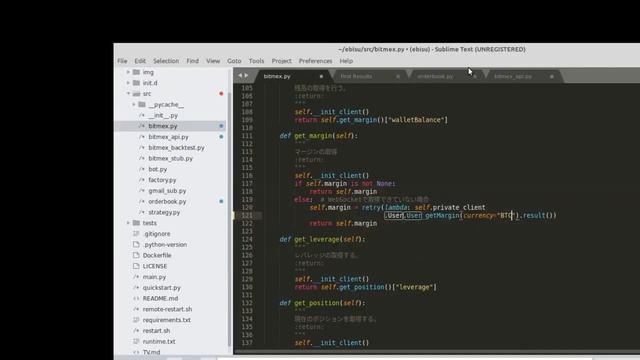Click the README.md markup file icon

point(136,298)
